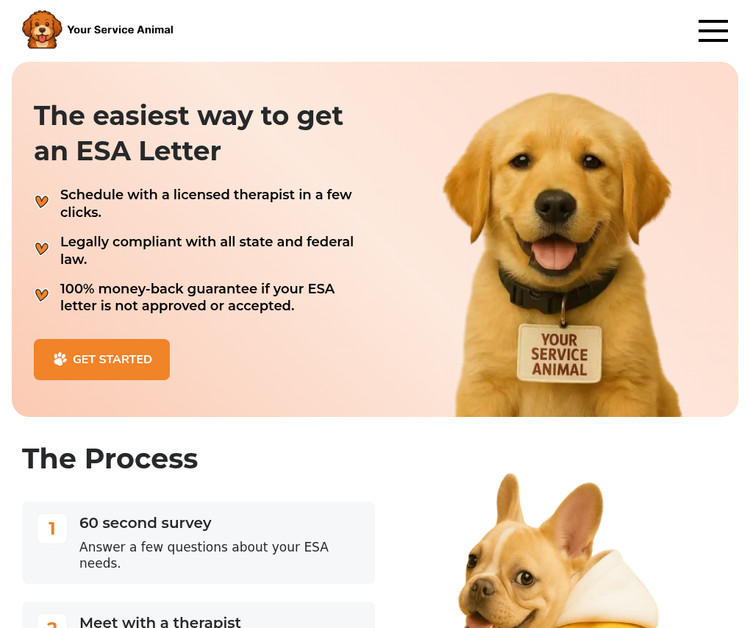Screen dimensions: 750x628
Task: Click heart icon beside legally compliant bullet
Action: tap(42, 248)
